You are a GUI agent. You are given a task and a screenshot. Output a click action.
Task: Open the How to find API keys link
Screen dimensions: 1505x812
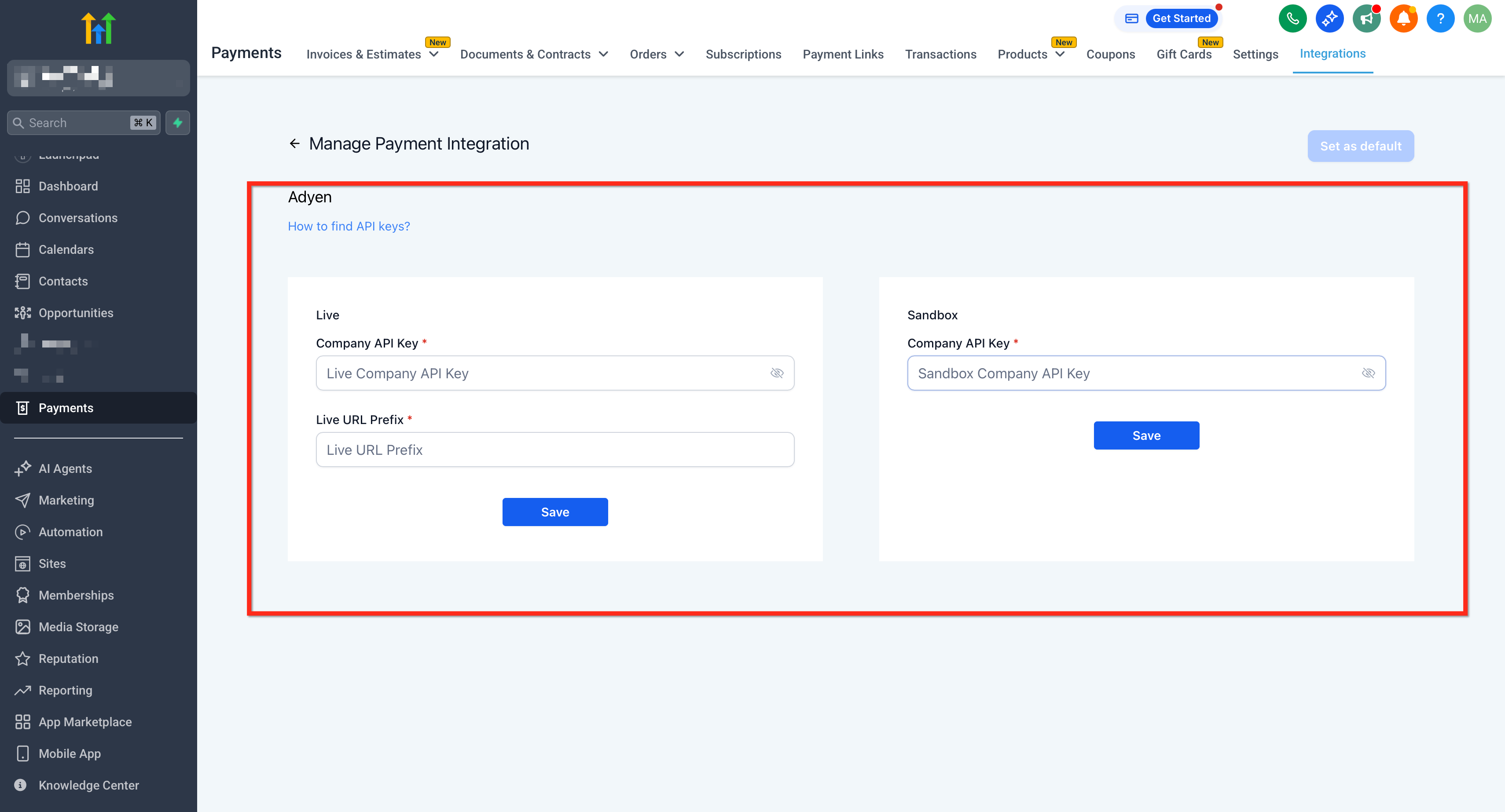[349, 226]
